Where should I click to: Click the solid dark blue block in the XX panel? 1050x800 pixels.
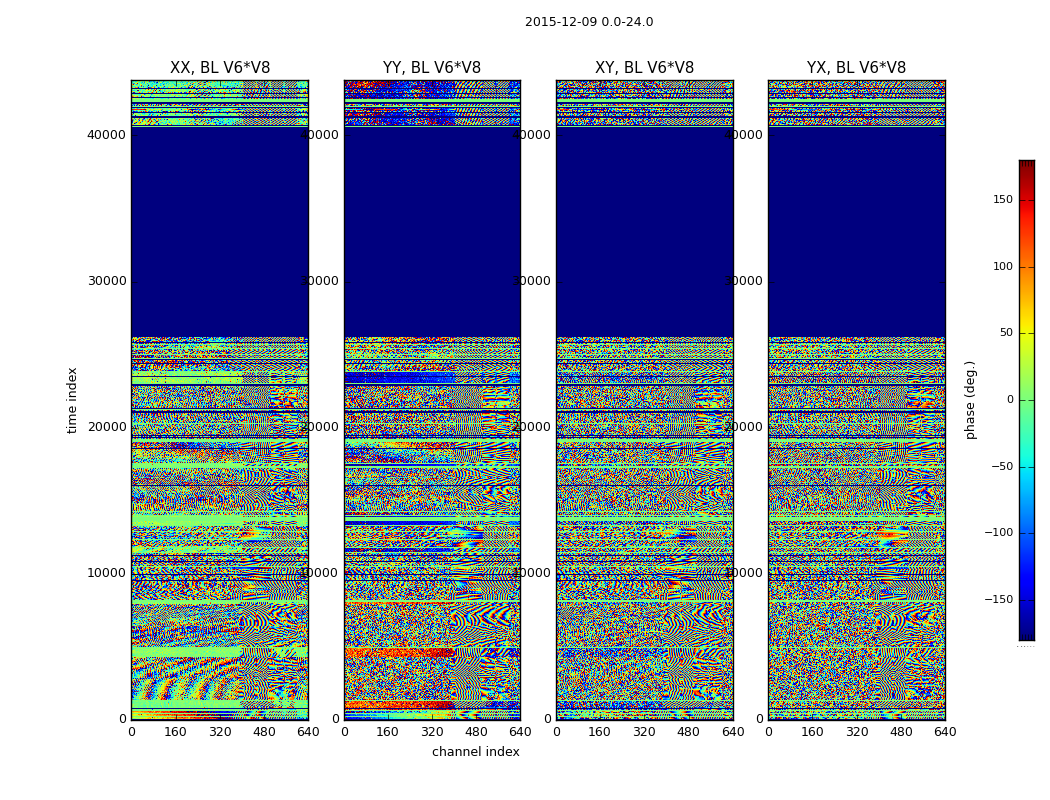tap(220, 230)
